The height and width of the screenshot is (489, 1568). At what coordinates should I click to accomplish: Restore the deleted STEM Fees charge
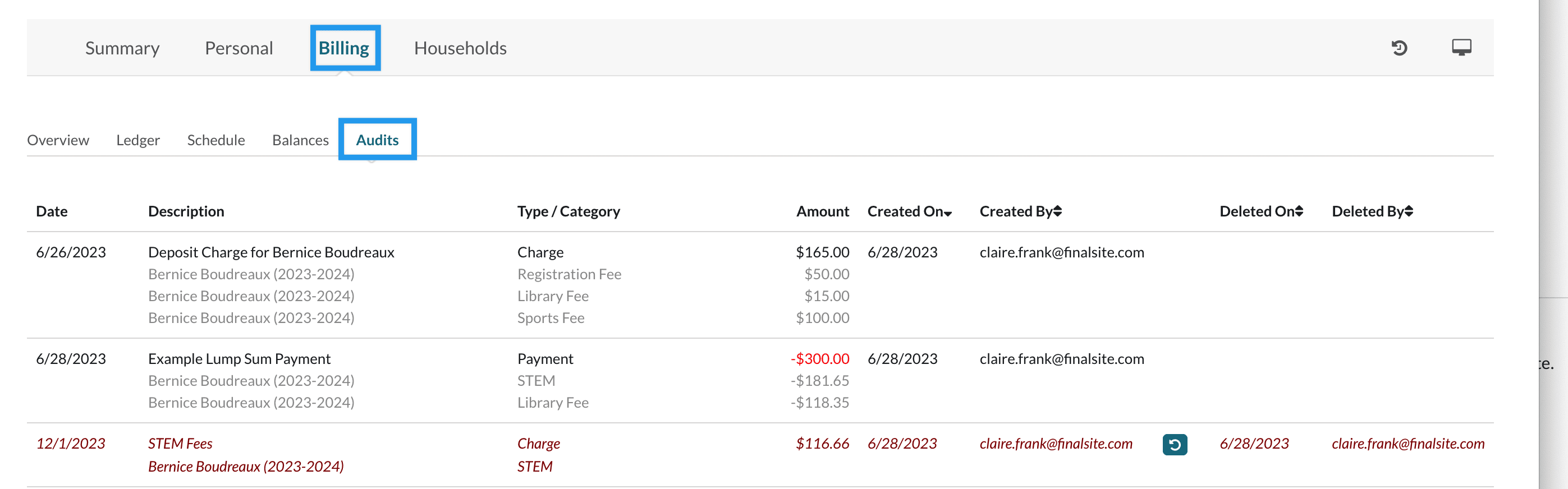[x=1174, y=445]
